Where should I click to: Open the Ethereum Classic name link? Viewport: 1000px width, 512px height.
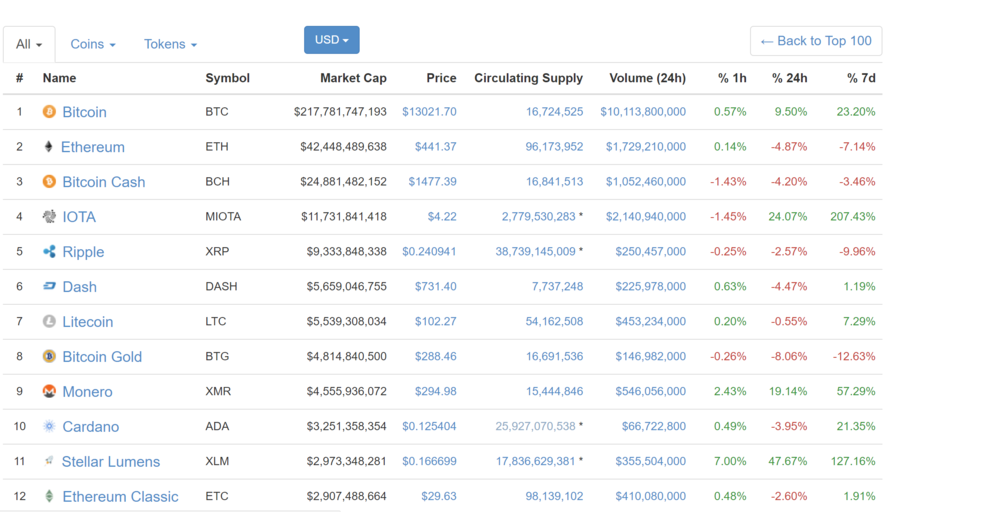tap(120, 497)
